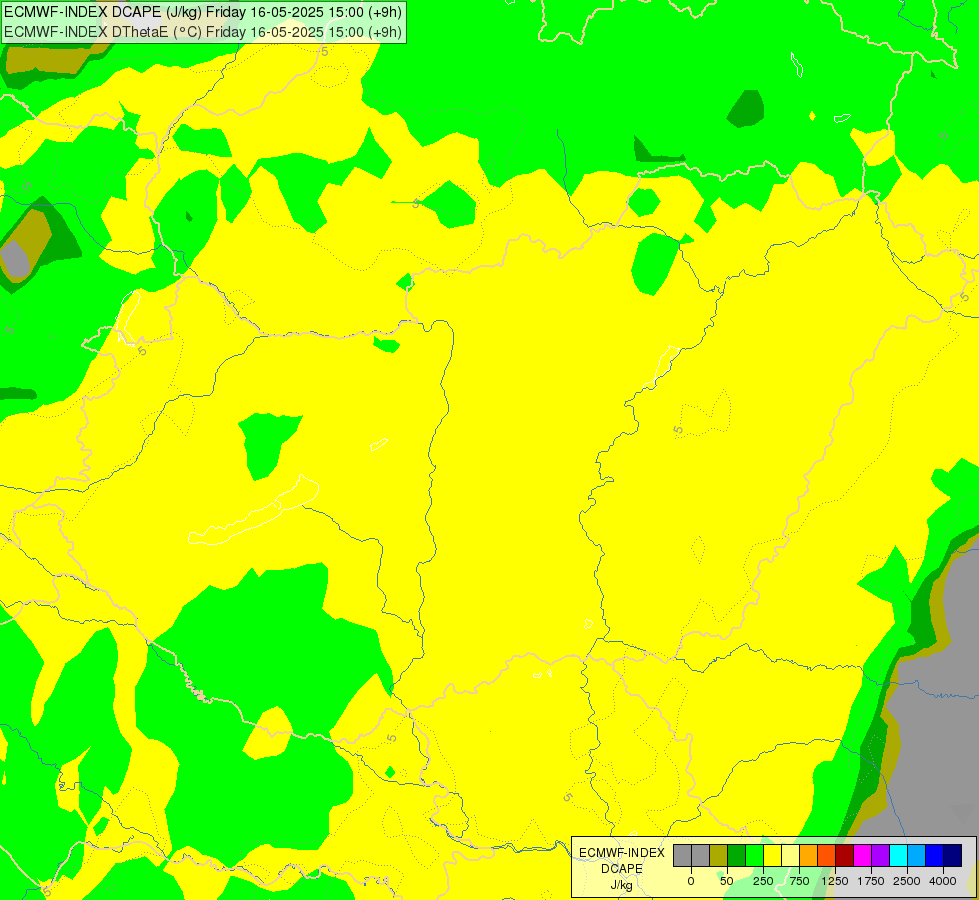This screenshot has height=900, width=979.
Task: Select the olive swatch in the legend
Action: pos(719,855)
